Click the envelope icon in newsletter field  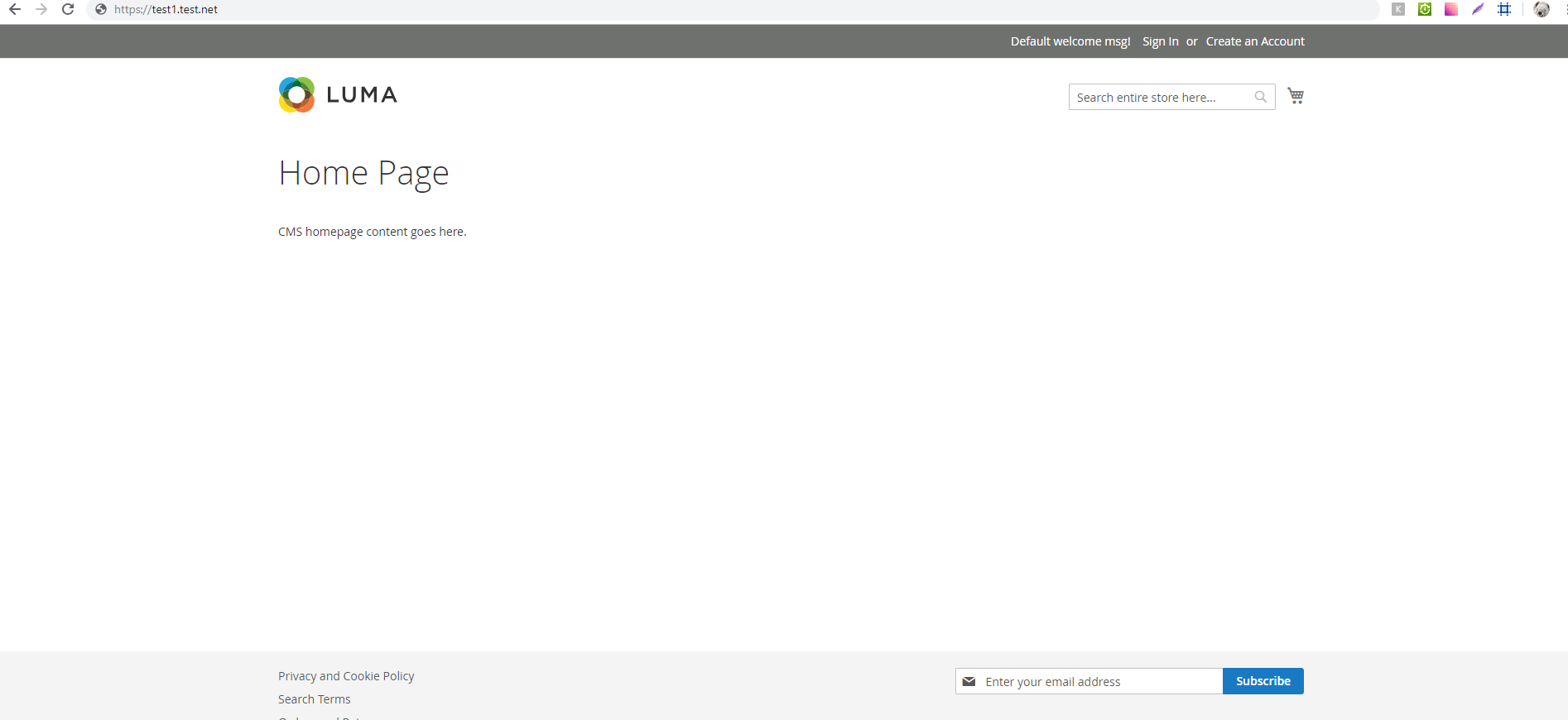pos(969,681)
